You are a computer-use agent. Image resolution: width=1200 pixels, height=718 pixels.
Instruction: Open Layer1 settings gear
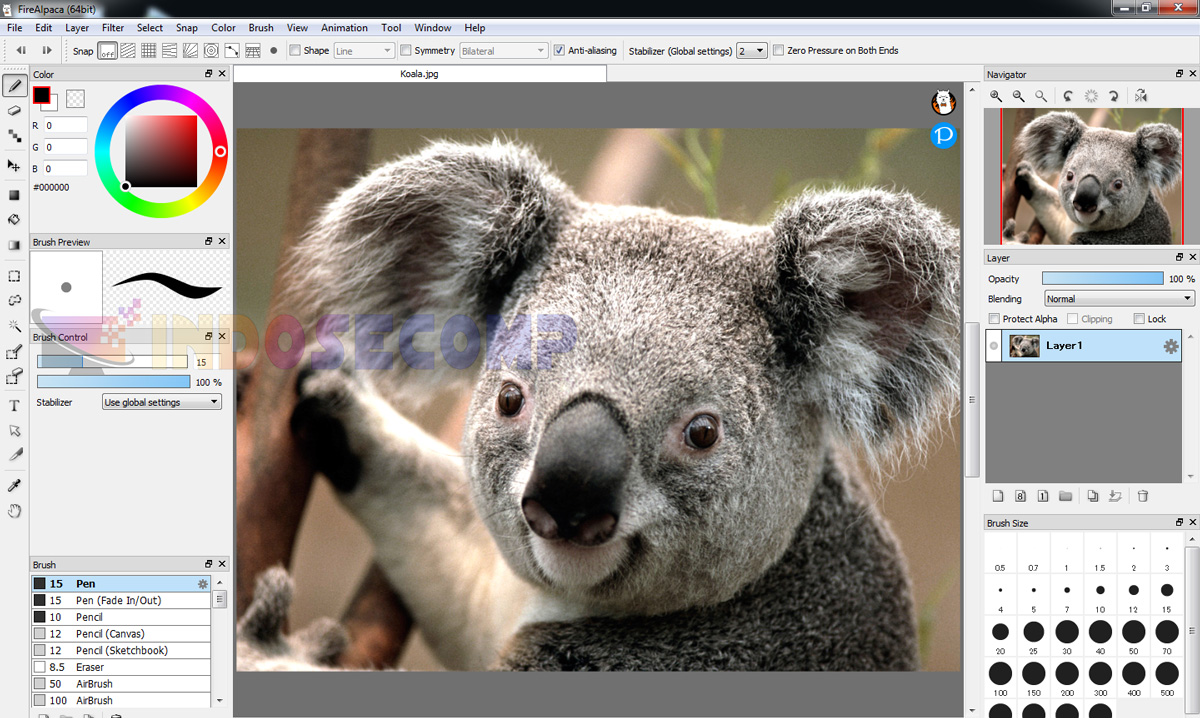(x=1170, y=346)
